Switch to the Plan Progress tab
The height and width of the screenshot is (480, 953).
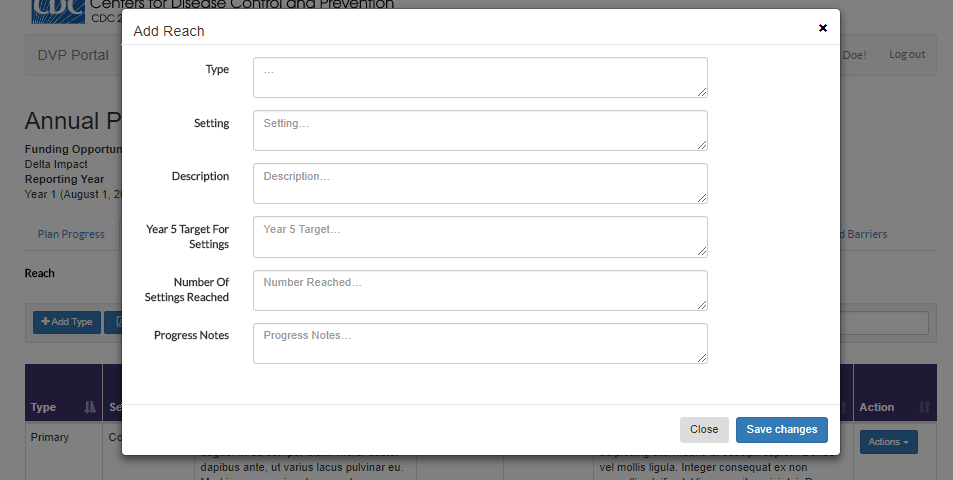(71, 234)
